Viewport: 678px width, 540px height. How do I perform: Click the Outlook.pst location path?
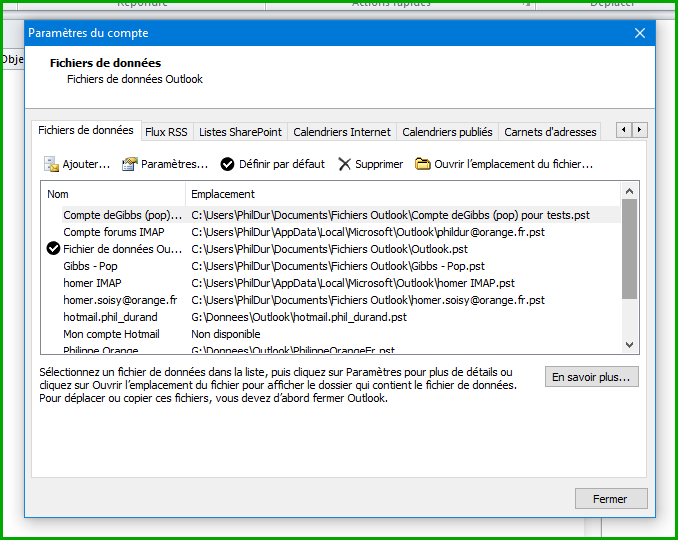click(x=329, y=249)
